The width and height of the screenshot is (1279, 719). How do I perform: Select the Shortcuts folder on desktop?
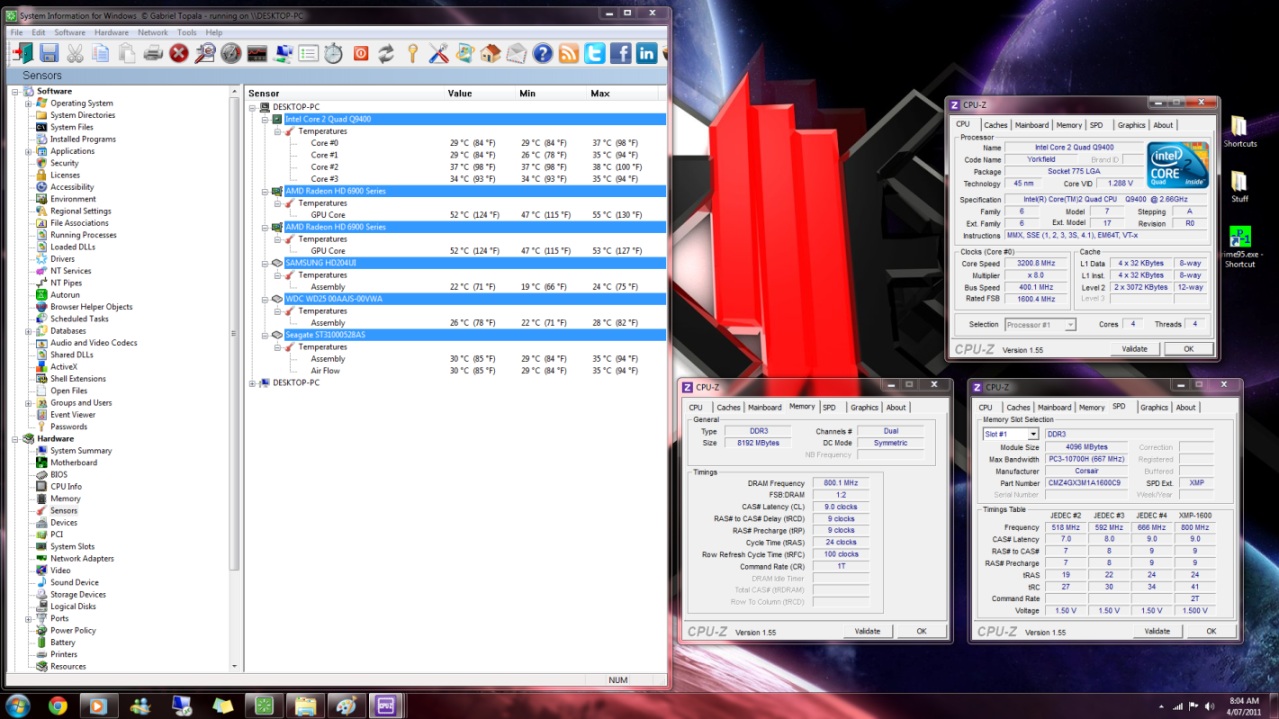[1239, 132]
